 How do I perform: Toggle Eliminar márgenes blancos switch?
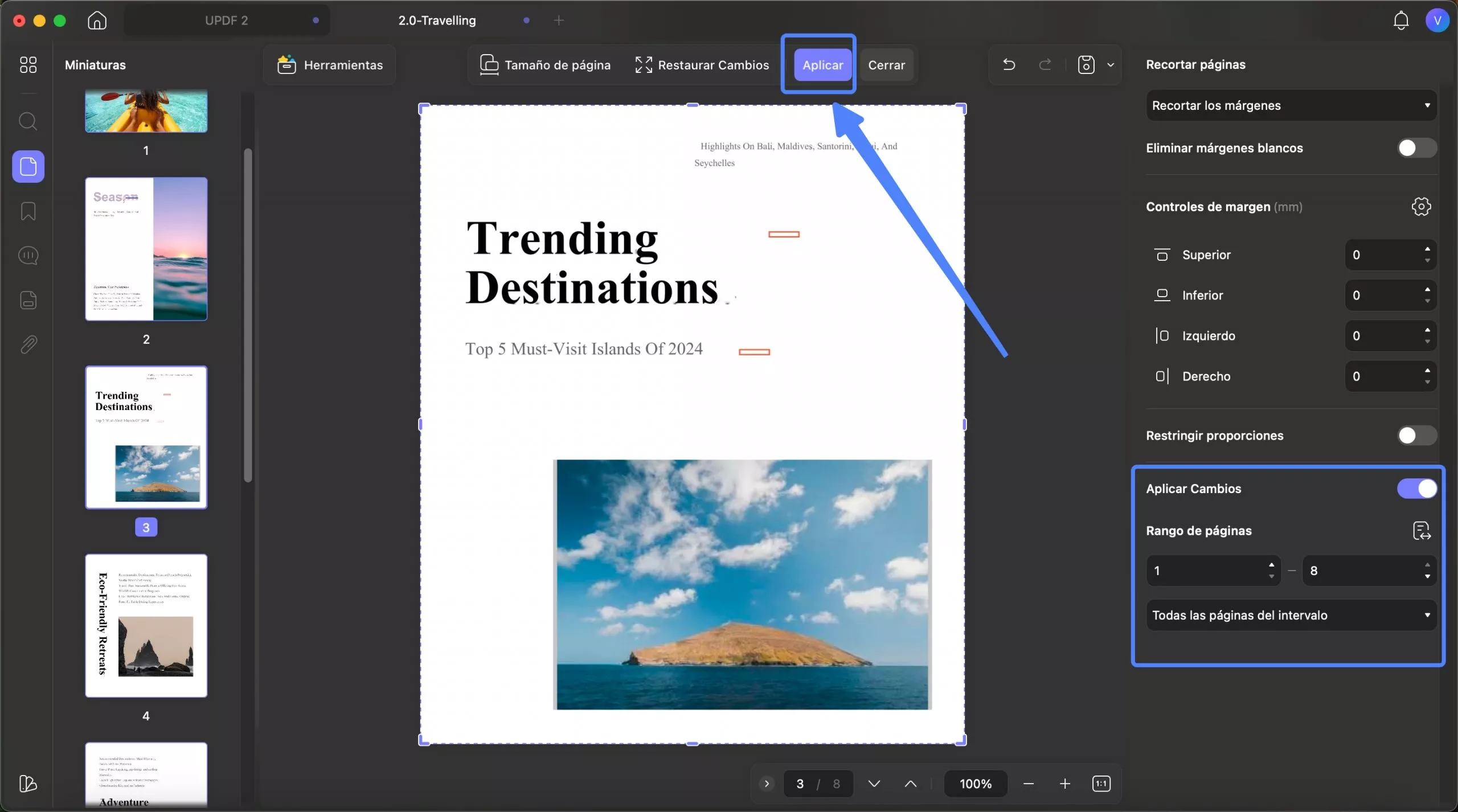[x=1416, y=148]
